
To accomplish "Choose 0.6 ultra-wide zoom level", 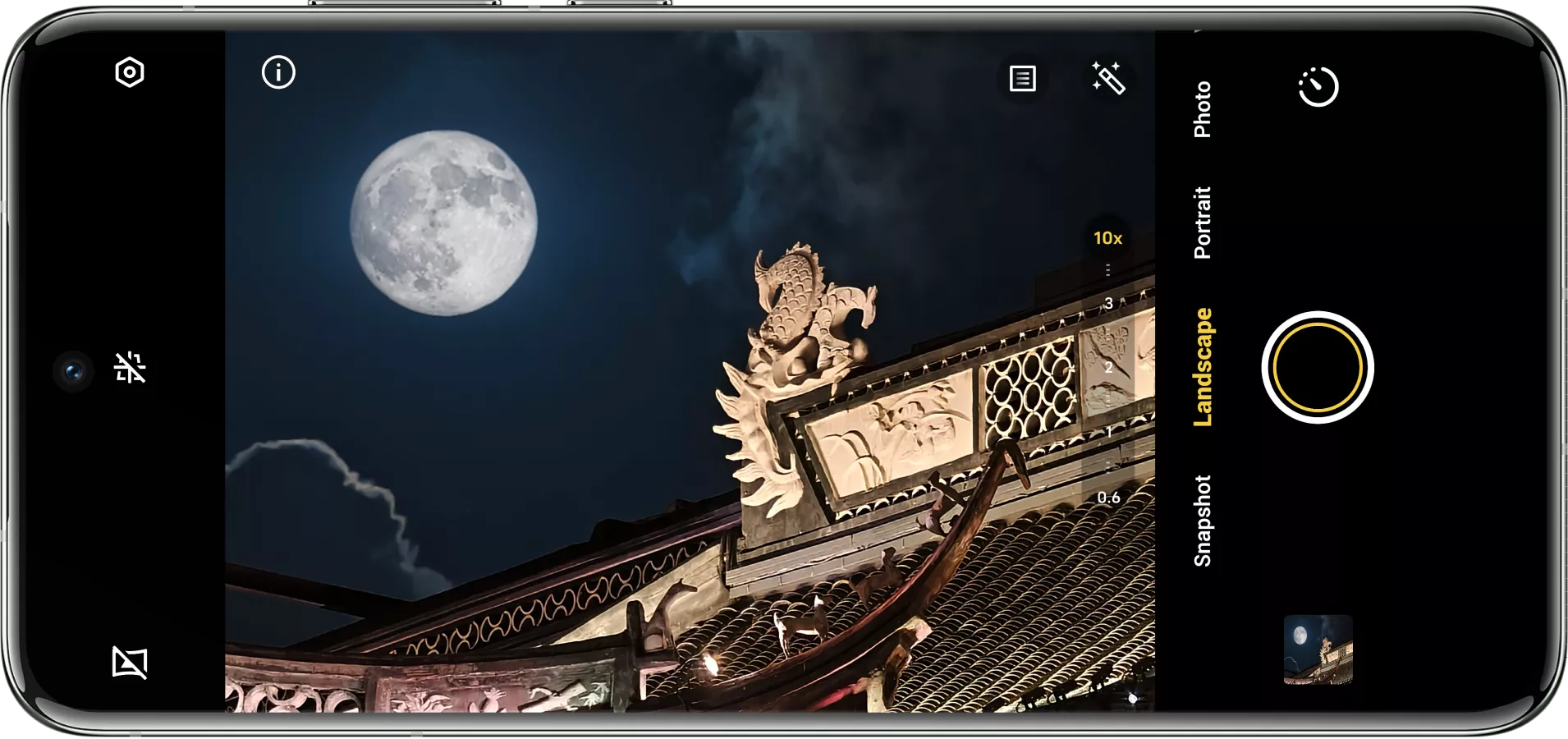I will pos(1108,498).
